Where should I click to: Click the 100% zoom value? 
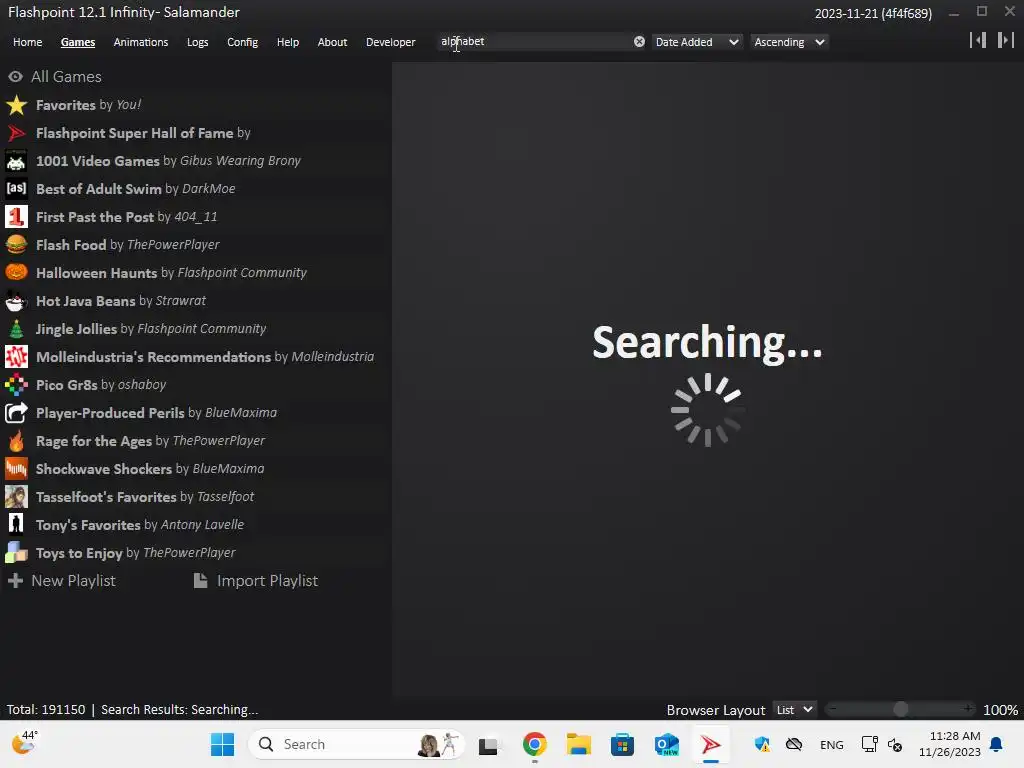click(x=1000, y=710)
